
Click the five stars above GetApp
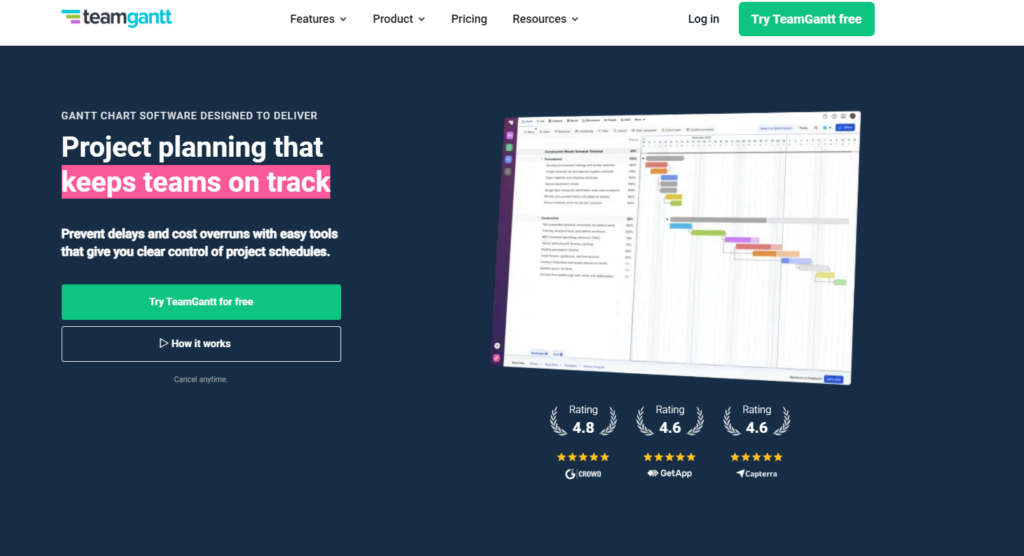(670, 457)
